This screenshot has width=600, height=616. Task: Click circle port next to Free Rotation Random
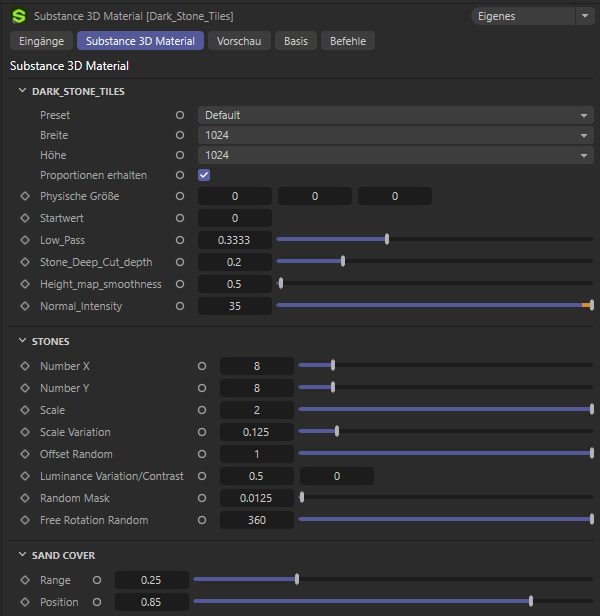pos(202,520)
